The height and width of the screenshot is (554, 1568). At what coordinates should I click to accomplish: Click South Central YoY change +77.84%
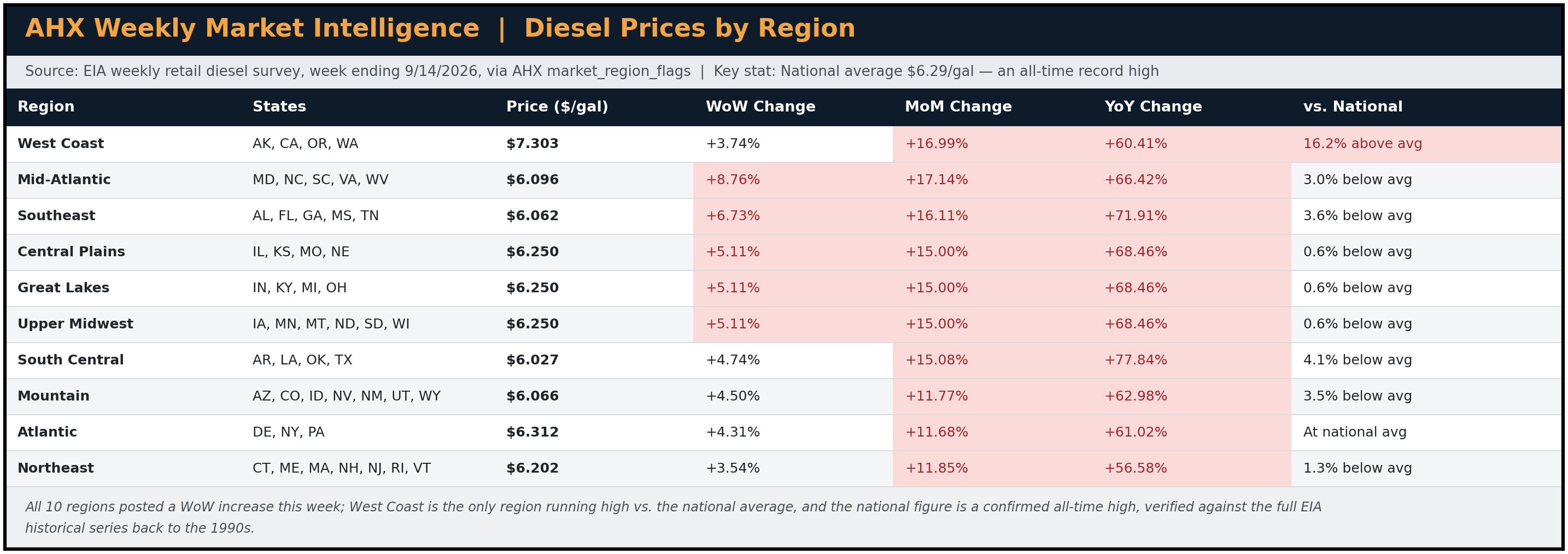click(1135, 360)
